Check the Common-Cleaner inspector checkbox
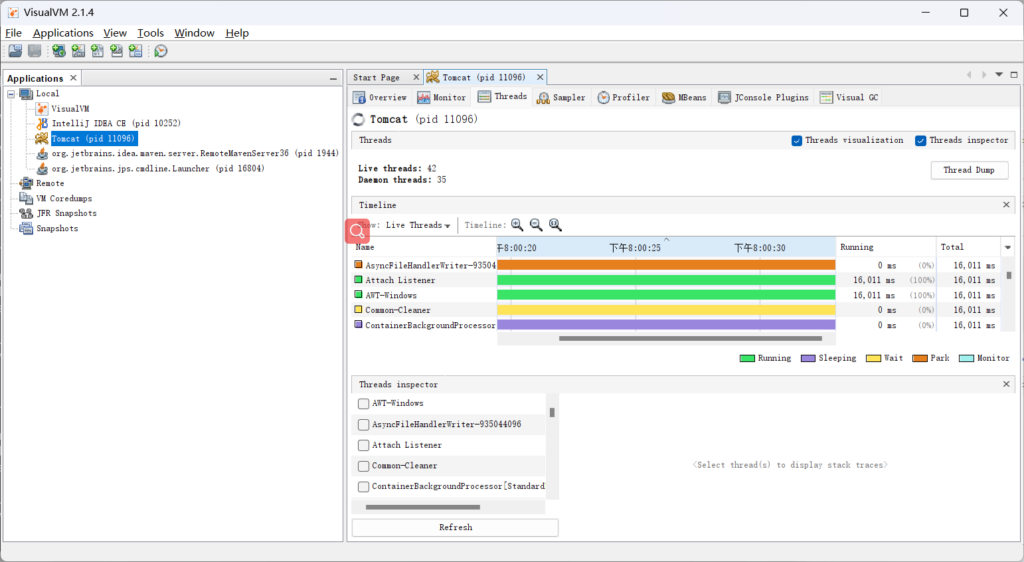Screen dimensions: 1024x562 click(x=364, y=466)
